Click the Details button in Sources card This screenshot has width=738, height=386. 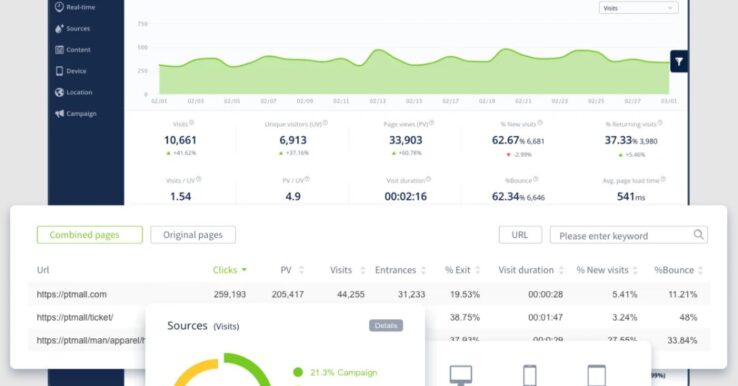pyautogui.click(x=386, y=325)
